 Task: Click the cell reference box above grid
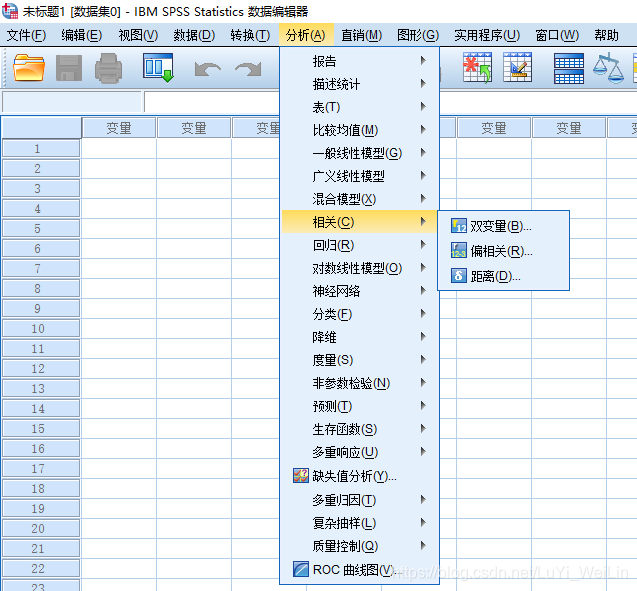click(72, 102)
